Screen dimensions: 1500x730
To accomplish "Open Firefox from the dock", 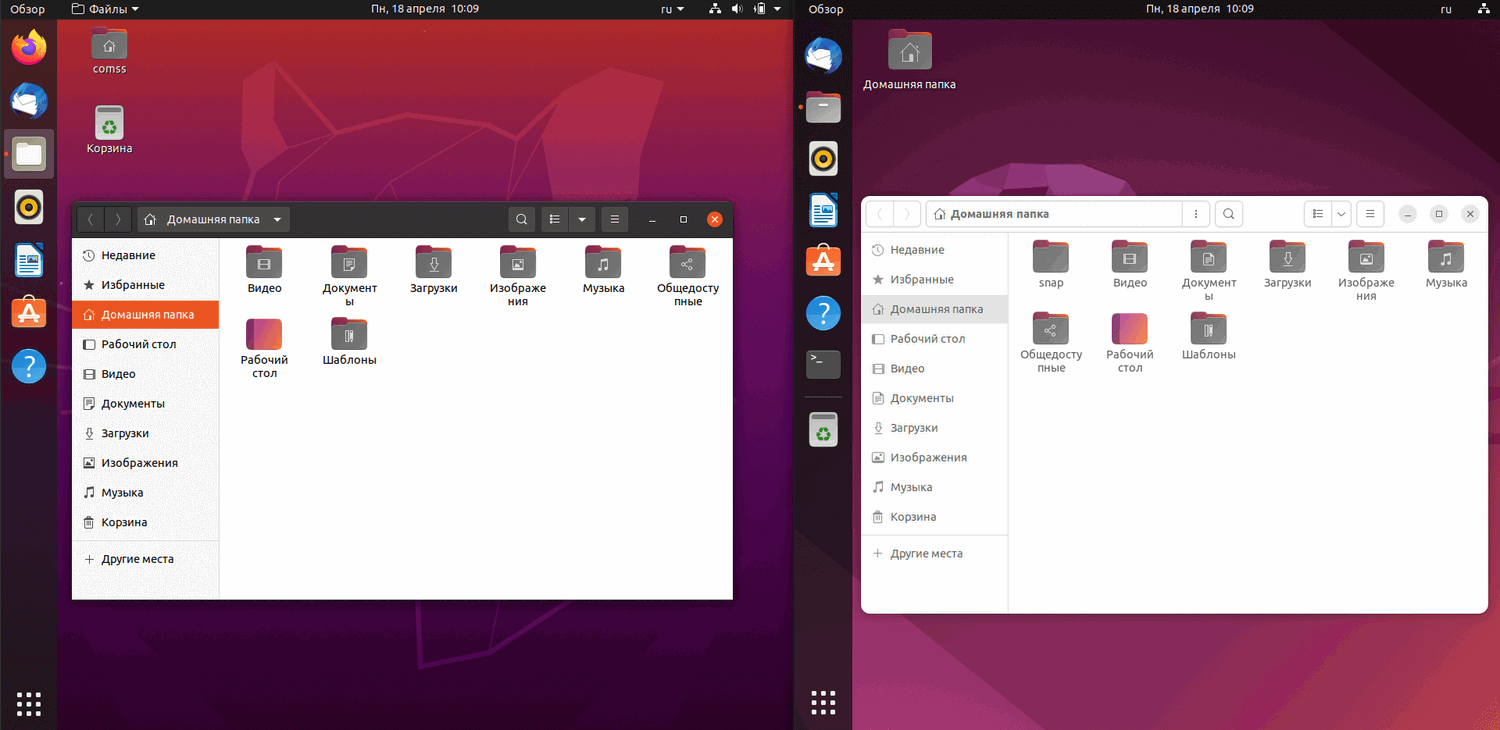I will coord(29,47).
